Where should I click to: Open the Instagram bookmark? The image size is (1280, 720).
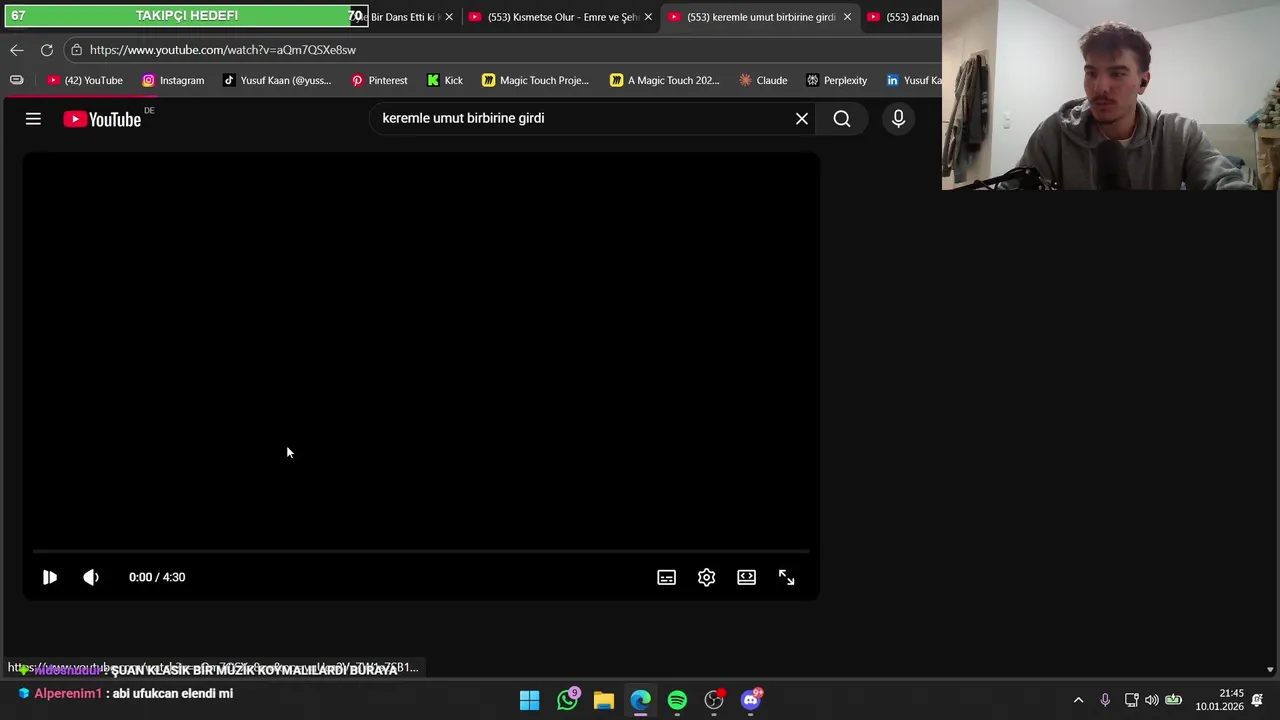coord(173,80)
